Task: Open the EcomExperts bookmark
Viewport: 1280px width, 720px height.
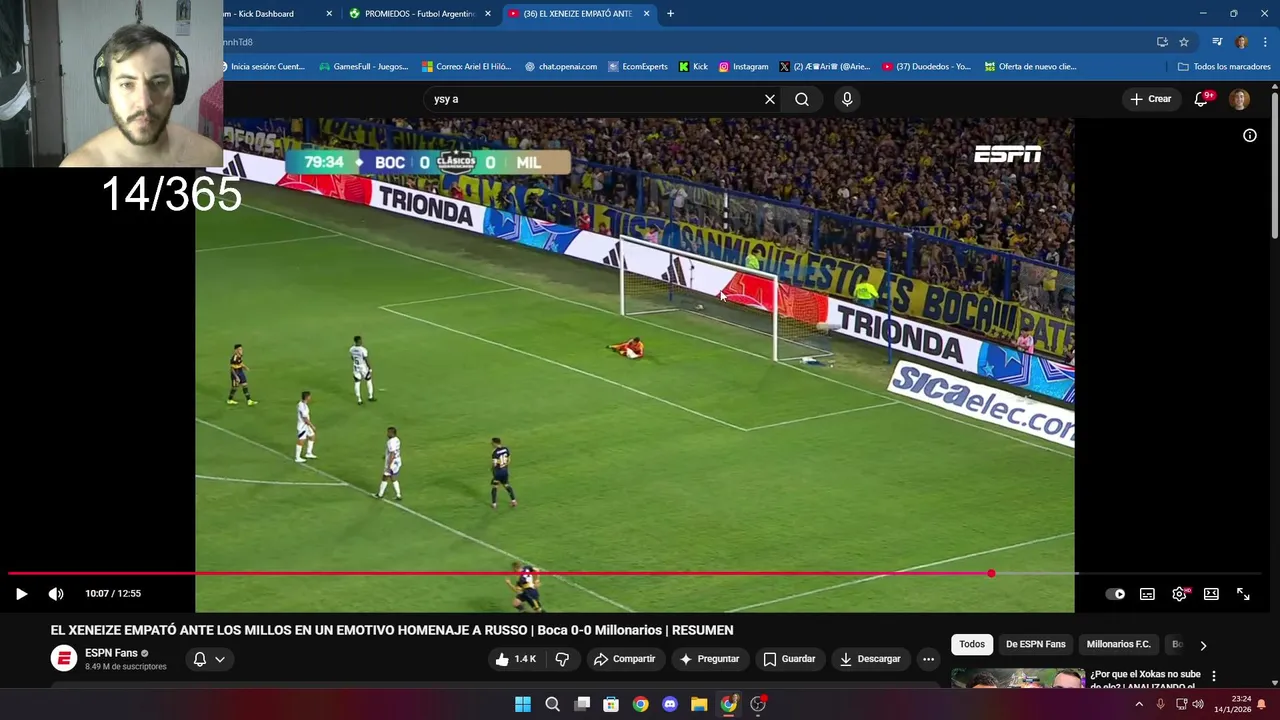Action: (638, 67)
